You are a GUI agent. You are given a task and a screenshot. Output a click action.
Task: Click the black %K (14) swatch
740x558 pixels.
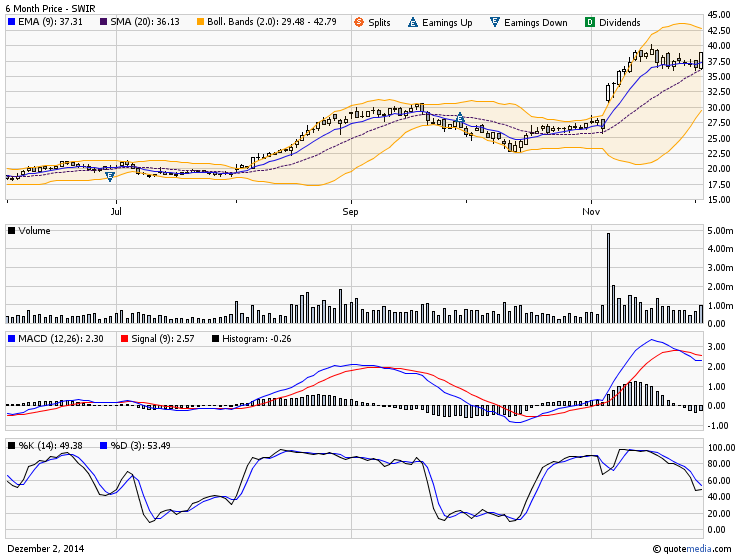[12, 445]
